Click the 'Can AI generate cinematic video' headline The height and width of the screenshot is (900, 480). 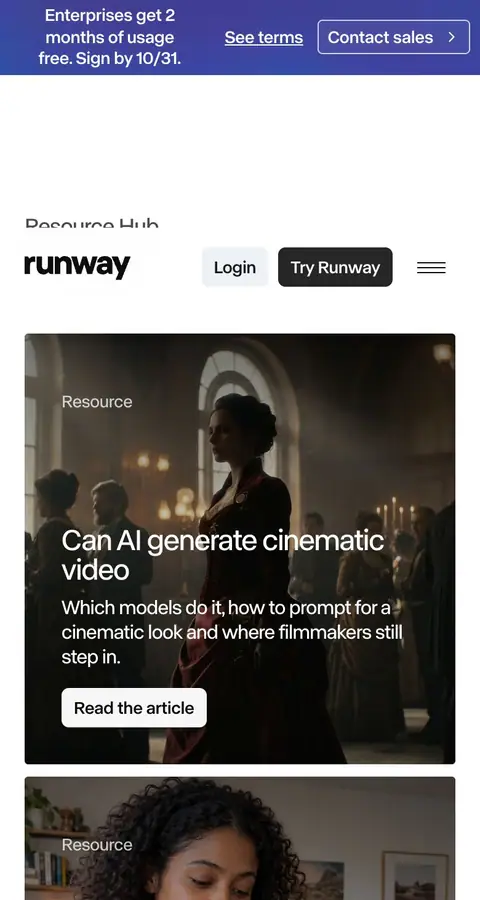click(x=223, y=555)
